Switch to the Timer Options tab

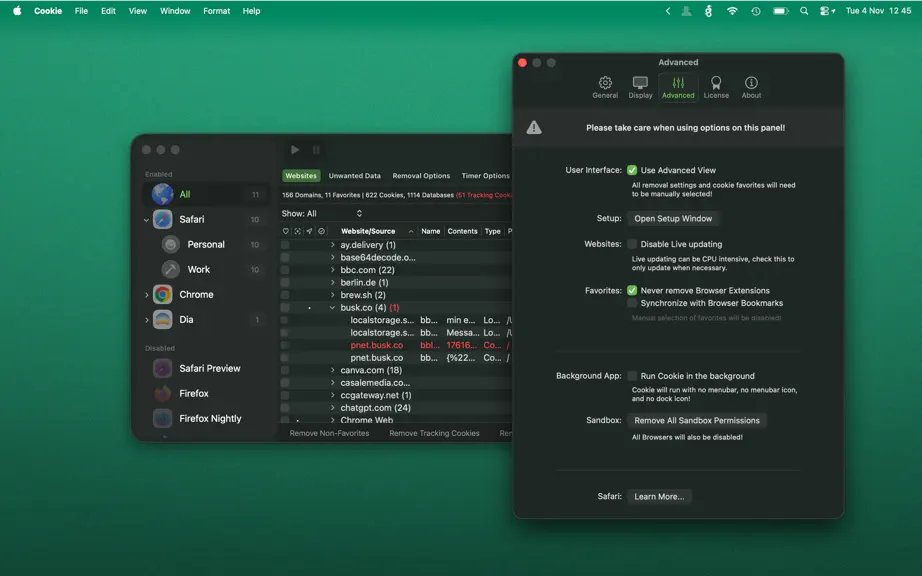click(x=485, y=176)
